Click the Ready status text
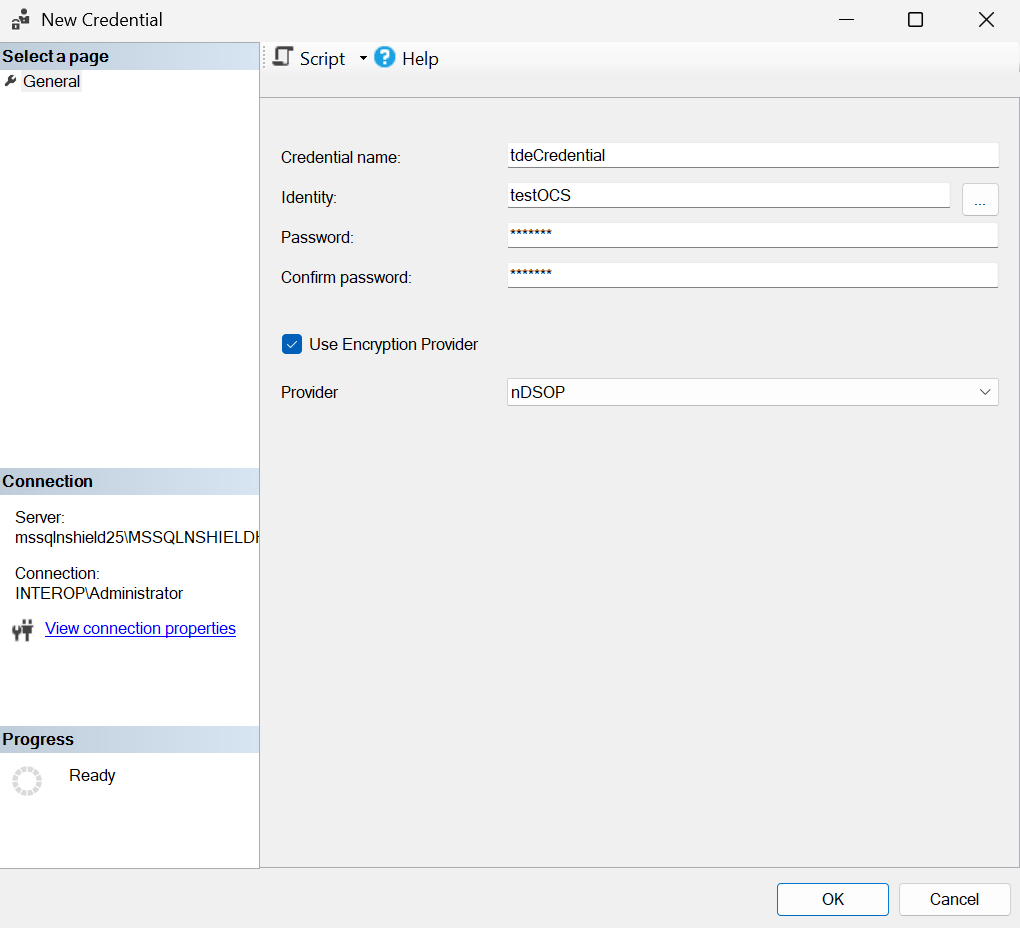This screenshot has width=1020, height=928. (92, 775)
